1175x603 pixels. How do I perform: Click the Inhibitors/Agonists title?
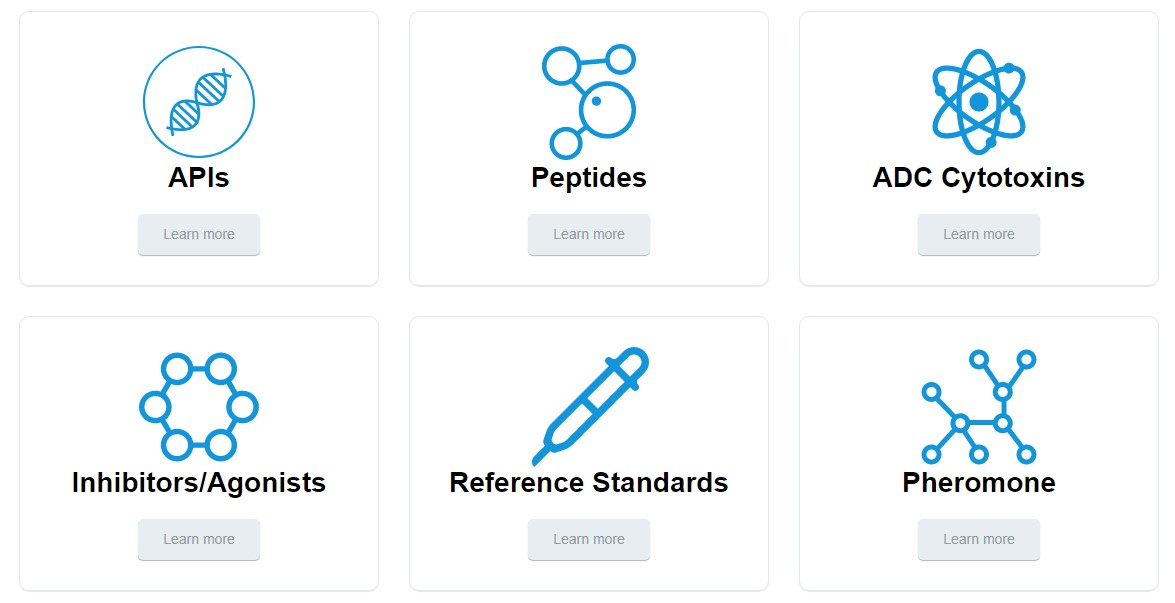click(199, 483)
